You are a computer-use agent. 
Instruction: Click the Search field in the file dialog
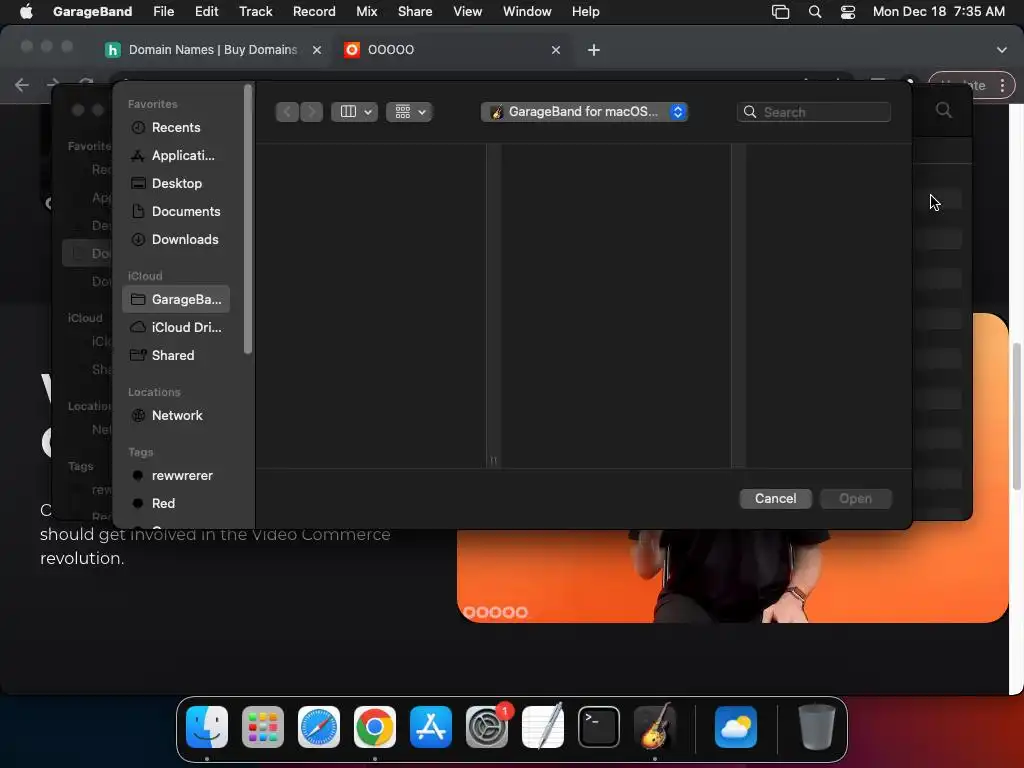[x=814, y=112]
